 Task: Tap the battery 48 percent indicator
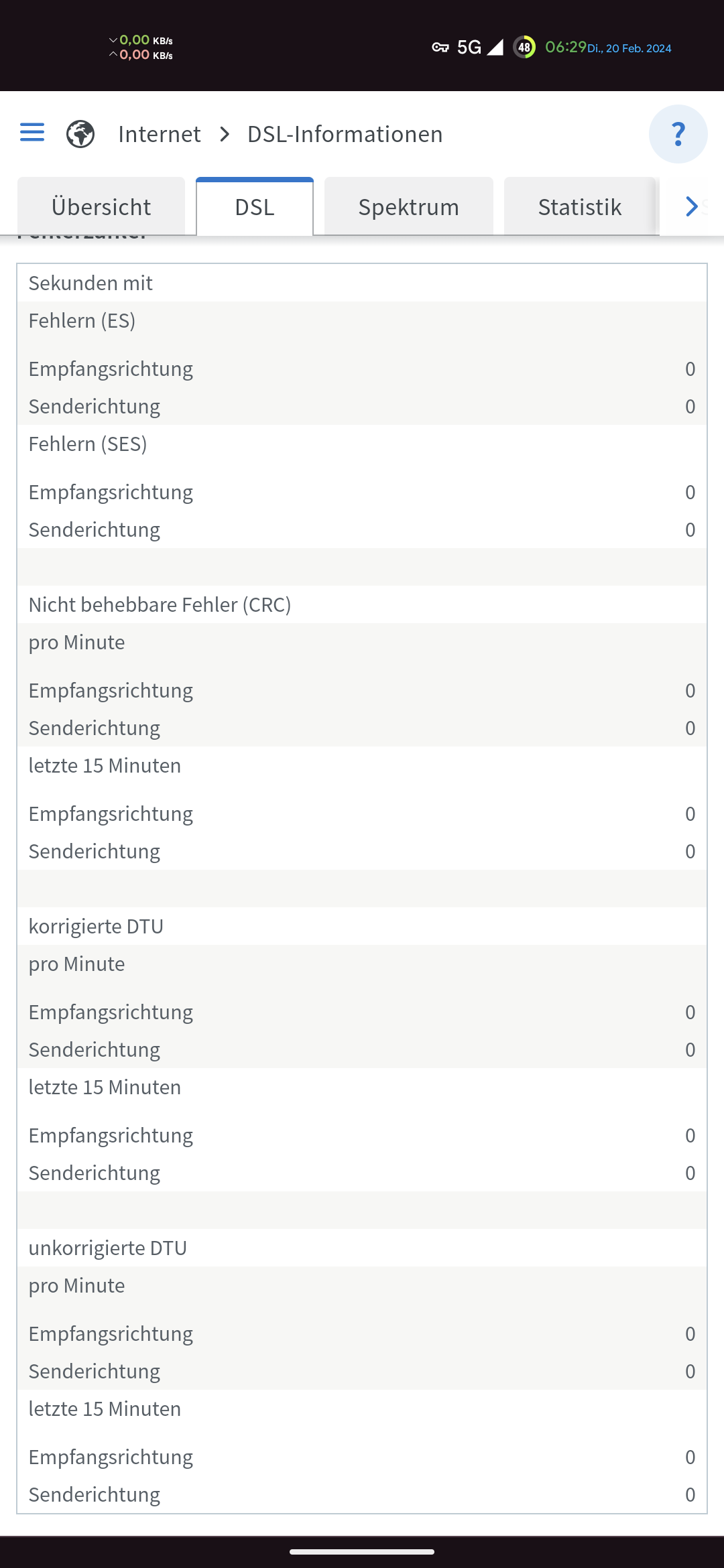[524, 47]
